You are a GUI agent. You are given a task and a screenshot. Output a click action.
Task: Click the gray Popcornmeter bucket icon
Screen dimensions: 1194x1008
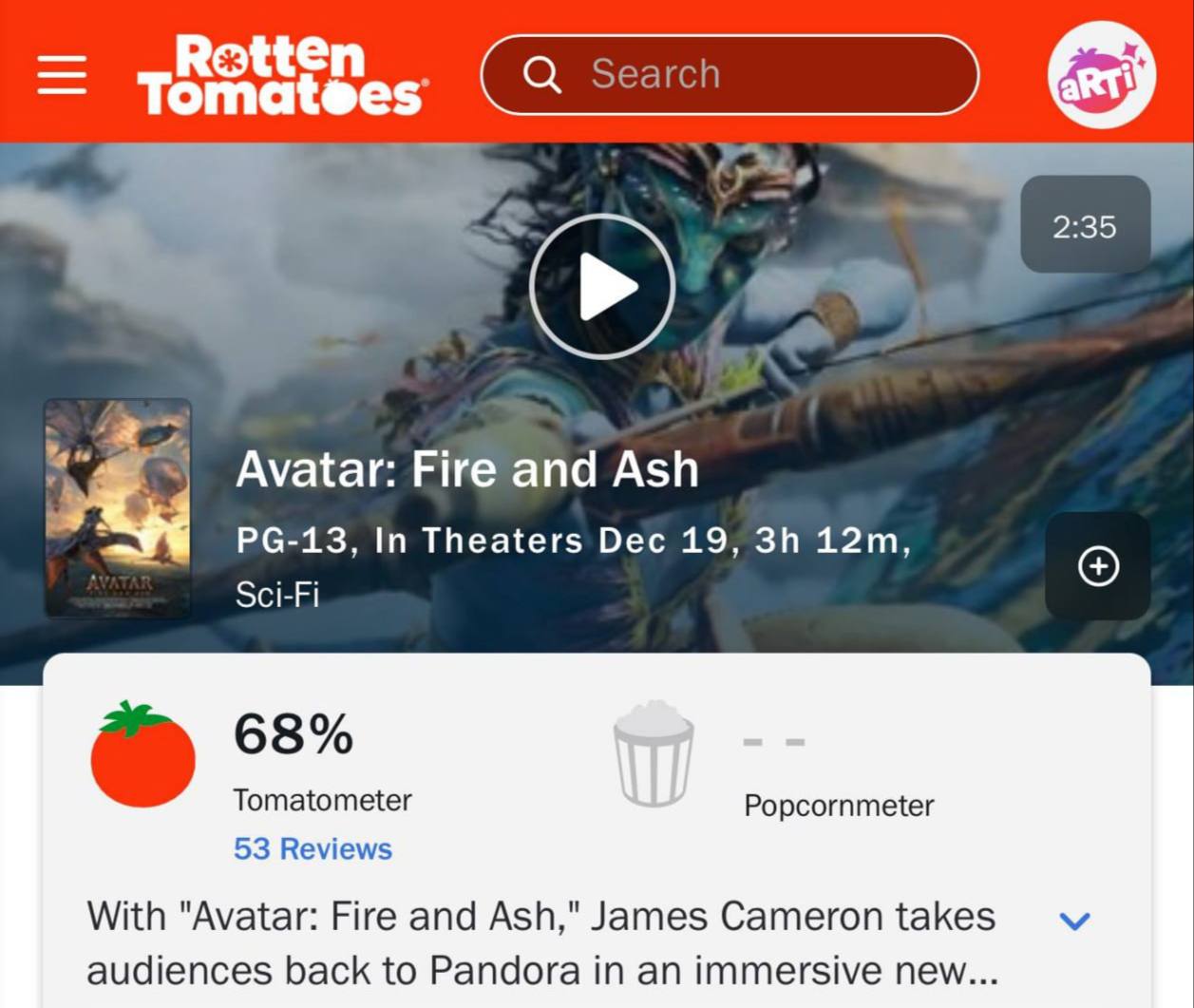654,753
